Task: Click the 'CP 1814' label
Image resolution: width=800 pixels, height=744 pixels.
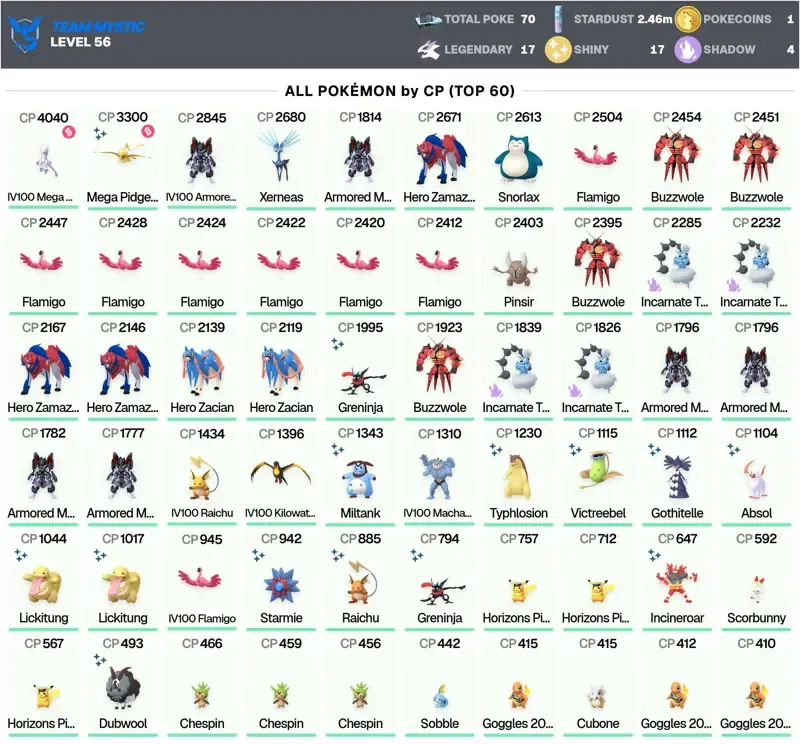Action: (360, 117)
